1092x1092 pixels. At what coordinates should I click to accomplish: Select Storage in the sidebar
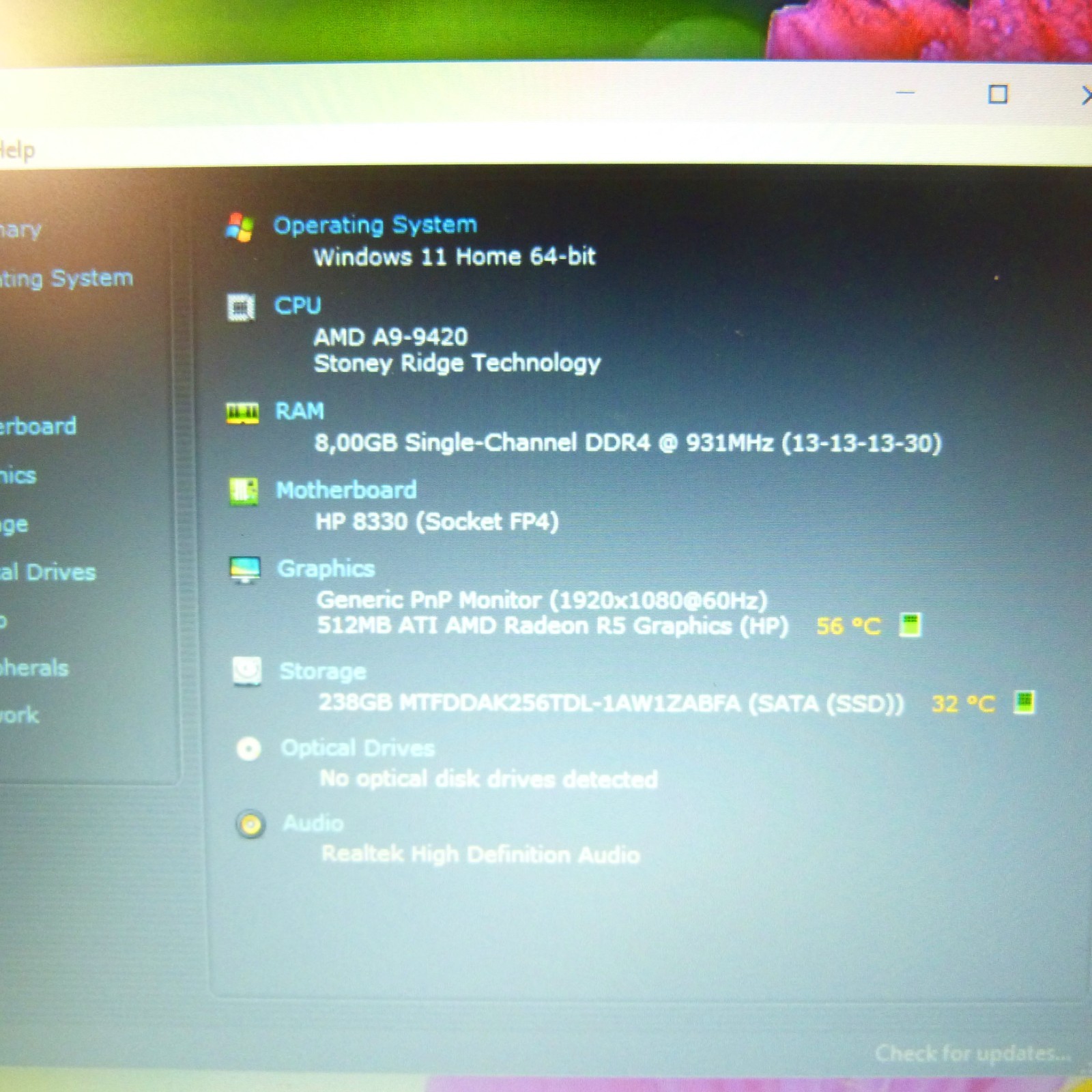coord(14,525)
